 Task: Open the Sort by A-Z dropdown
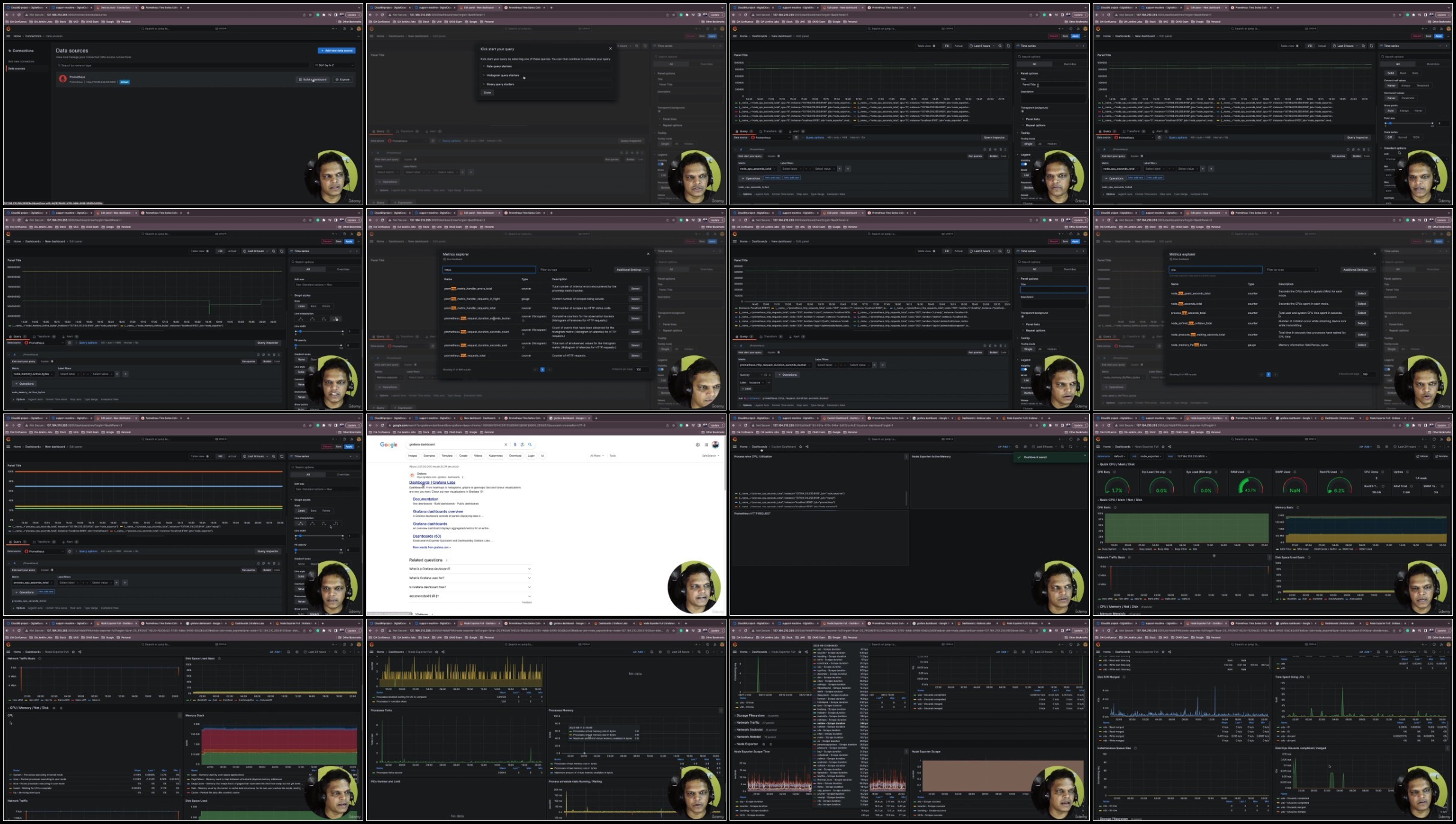pyautogui.click(x=334, y=65)
